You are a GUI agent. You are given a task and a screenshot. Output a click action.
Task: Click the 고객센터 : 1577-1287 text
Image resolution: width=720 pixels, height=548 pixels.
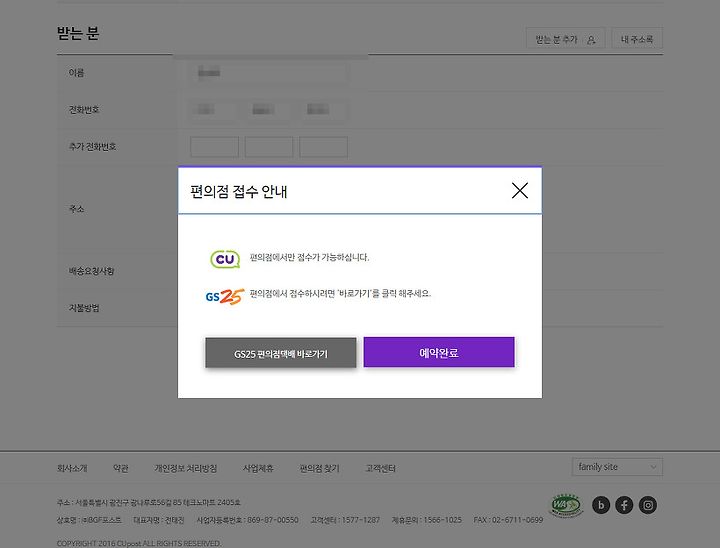[345, 520]
